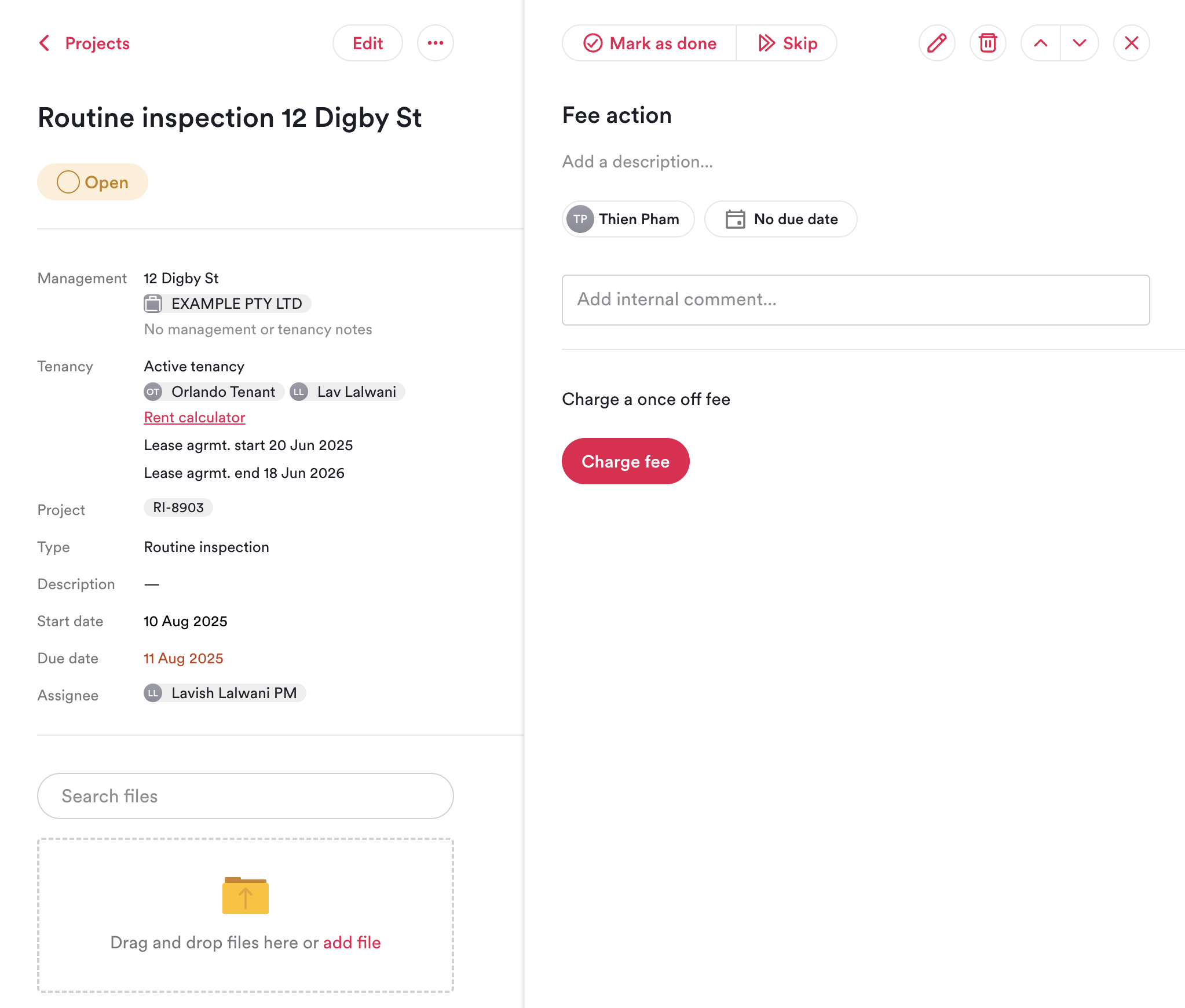Skip the fee action
1185x1008 pixels.
[x=788, y=43]
